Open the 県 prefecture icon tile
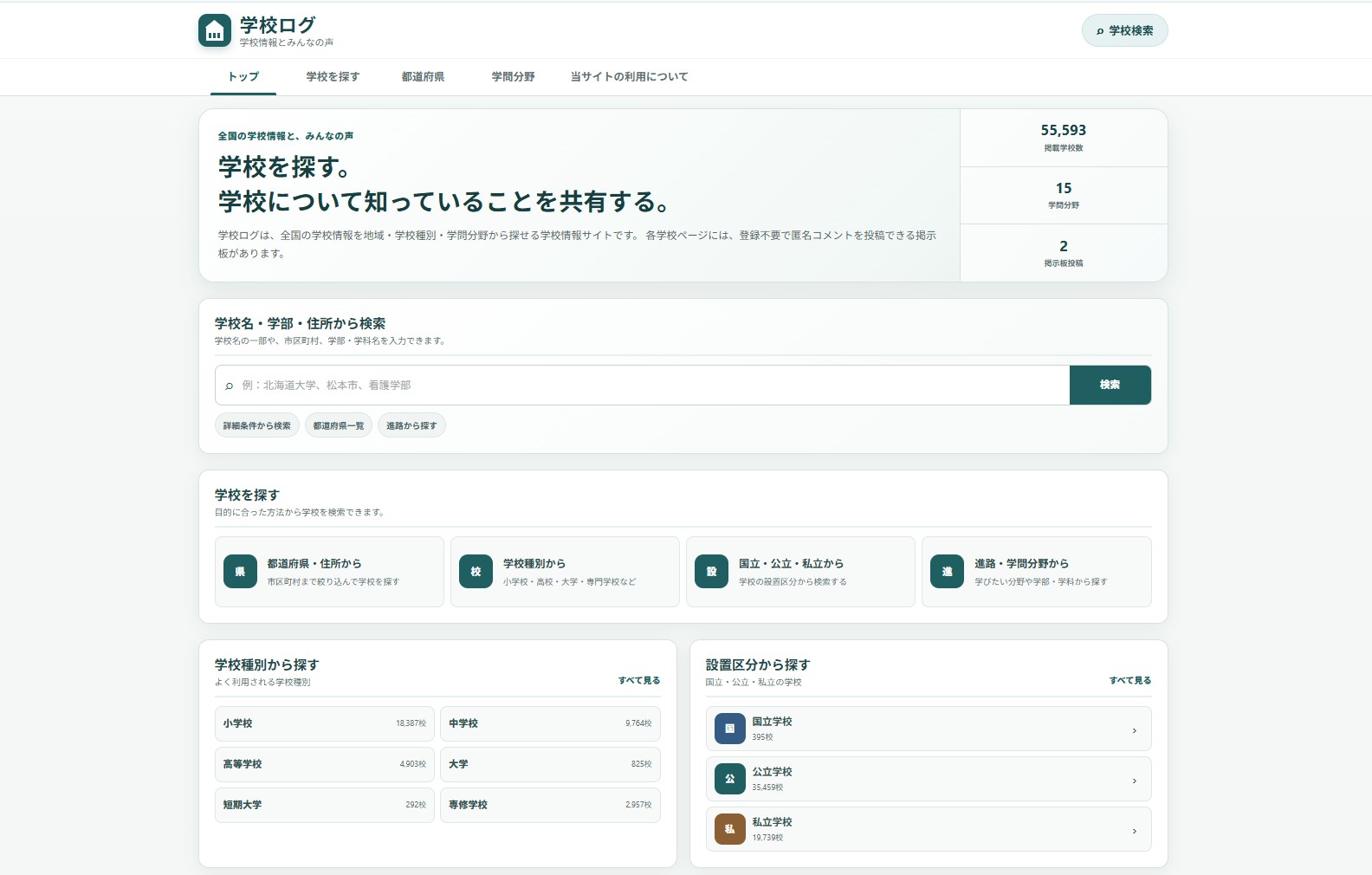Viewport: 1372px width, 875px height. coord(240,572)
